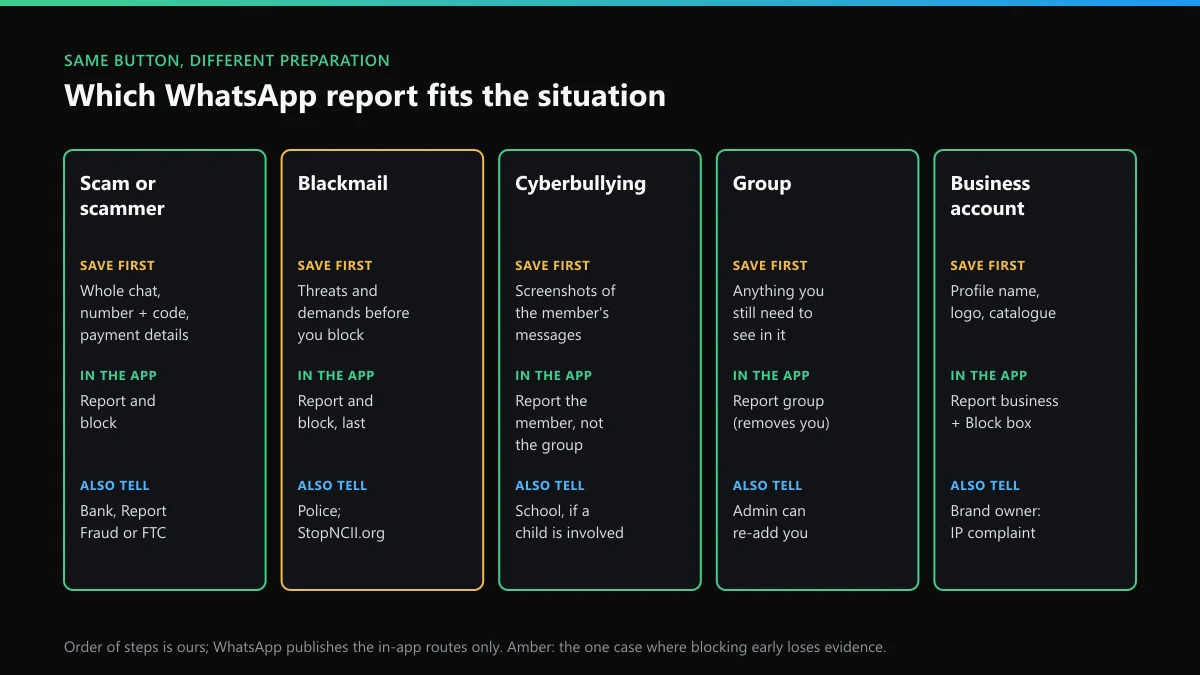Click ALSO TELL label in Scam card
The image size is (1200, 675).
(x=114, y=486)
